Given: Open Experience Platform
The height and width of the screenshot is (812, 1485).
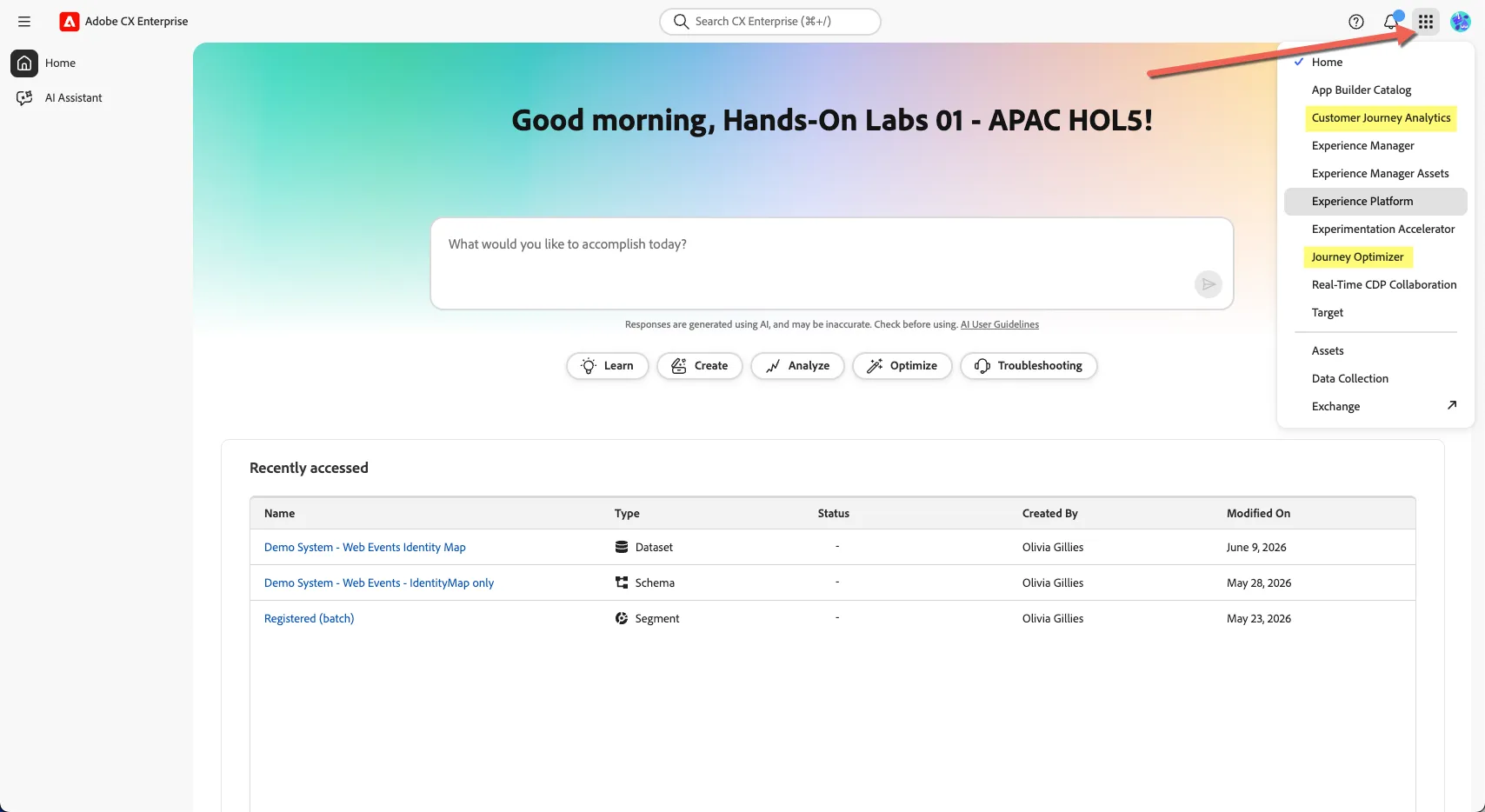Looking at the screenshot, I should [x=1375, y=201].
